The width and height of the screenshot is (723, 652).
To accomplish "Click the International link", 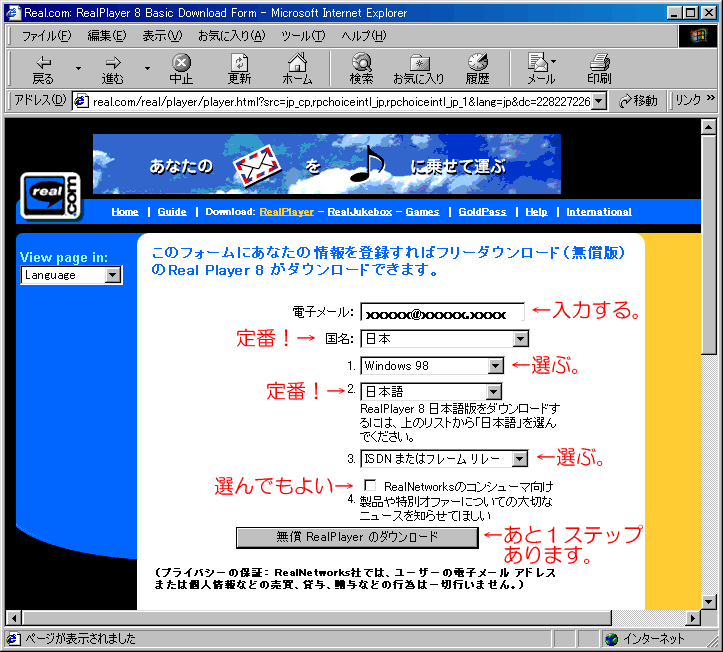I will point(599,212).
